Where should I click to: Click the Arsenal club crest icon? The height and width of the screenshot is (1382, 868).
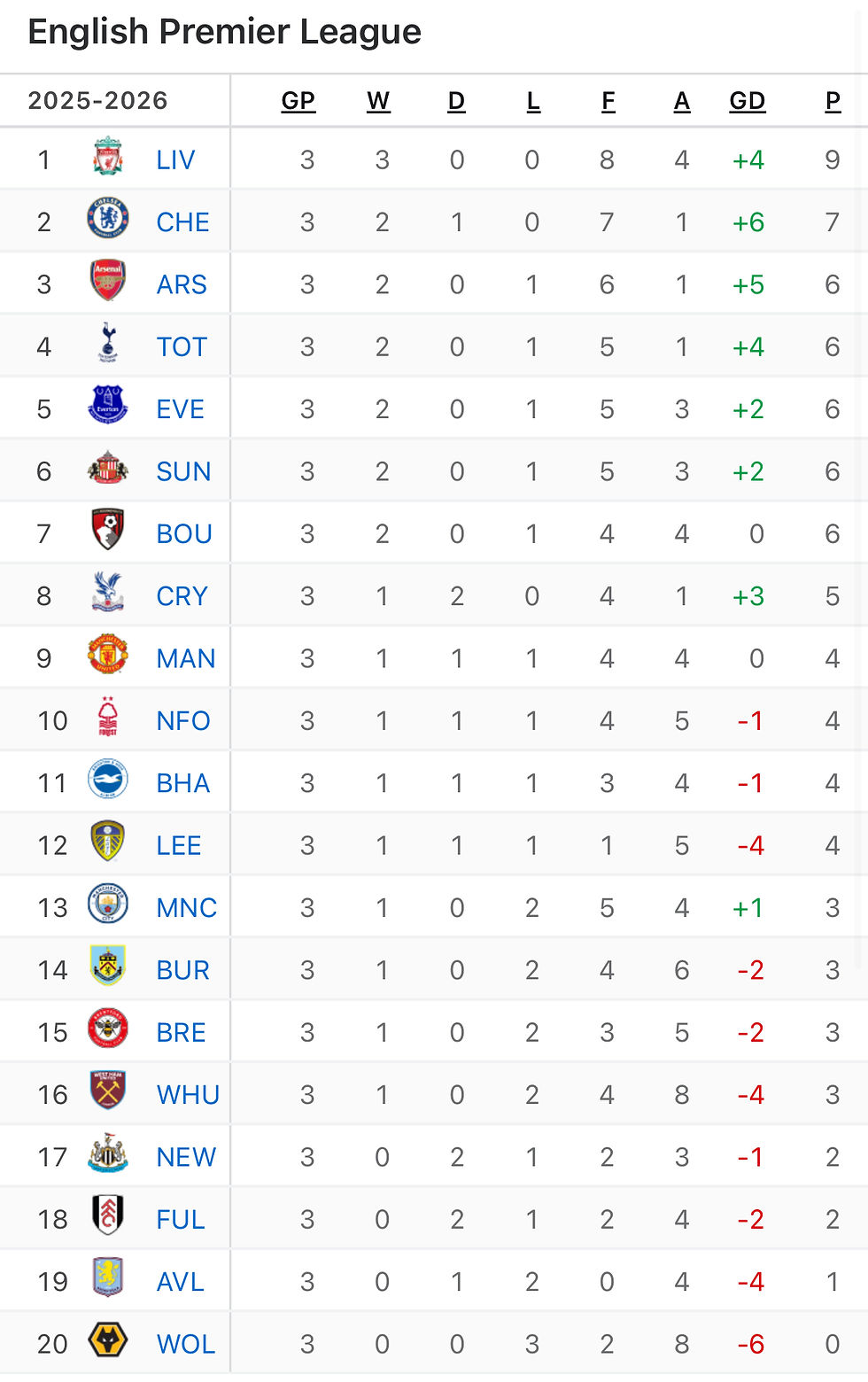[x=108, y=283]
